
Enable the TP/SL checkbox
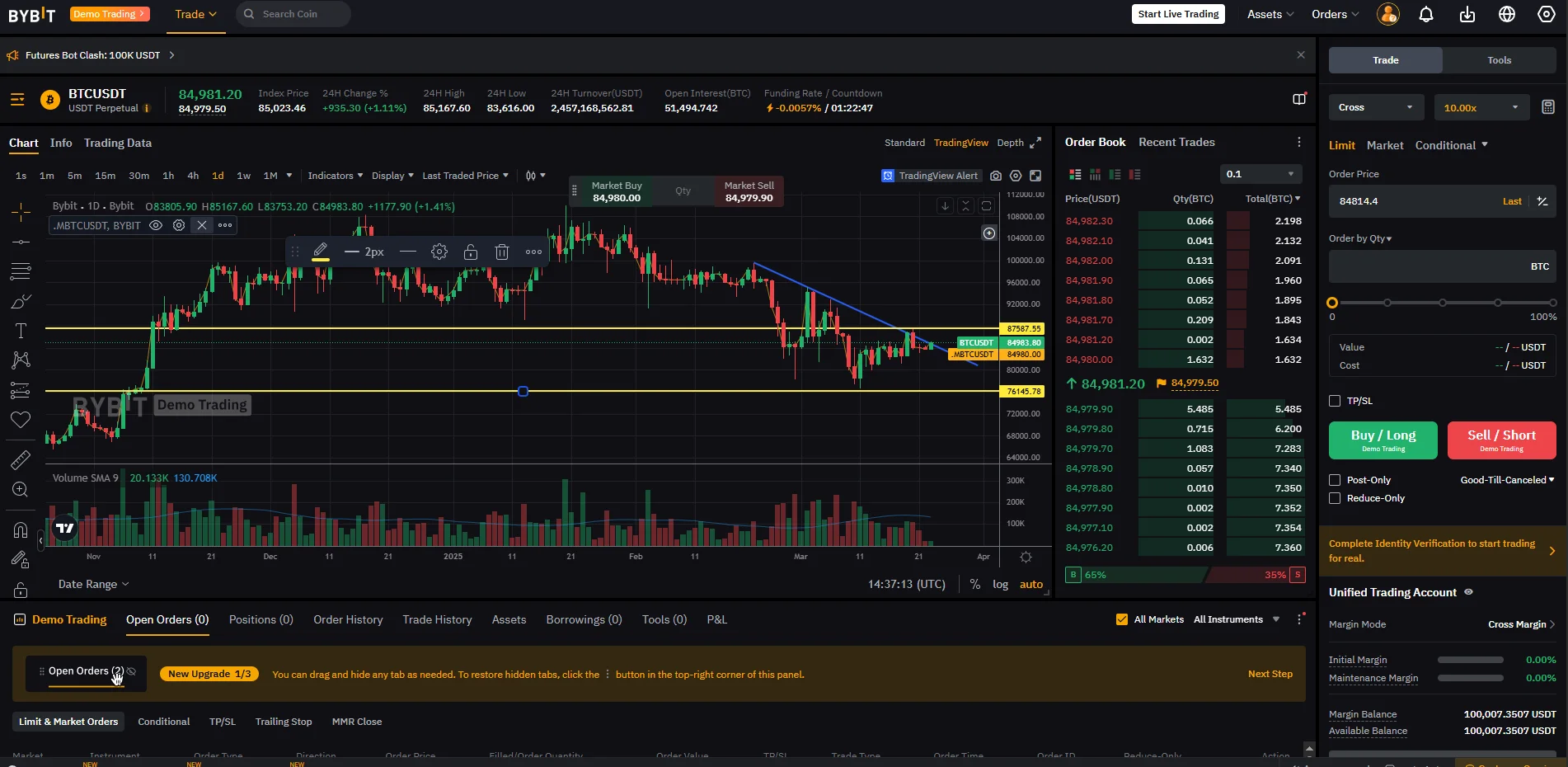(1335, 401)
